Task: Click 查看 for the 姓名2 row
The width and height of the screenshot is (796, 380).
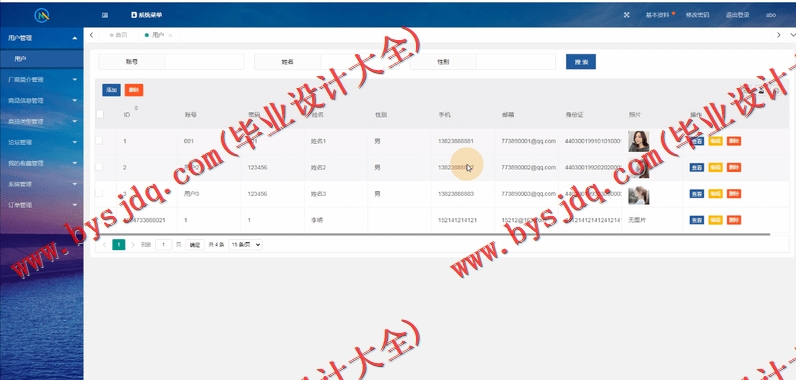Action: tap(696, 167)
